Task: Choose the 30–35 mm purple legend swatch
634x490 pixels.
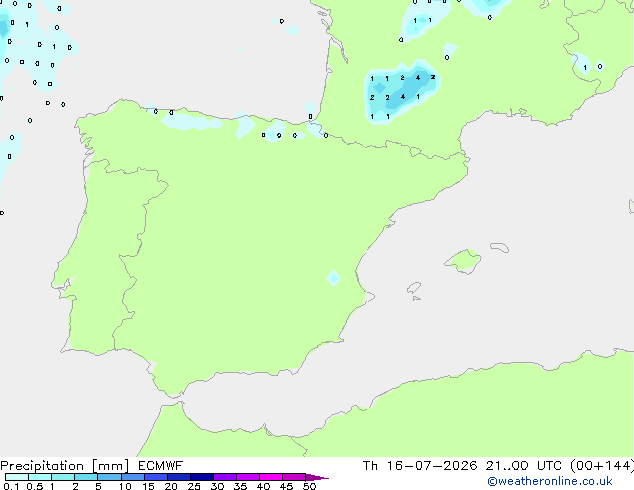Action: tap(225, 477)
